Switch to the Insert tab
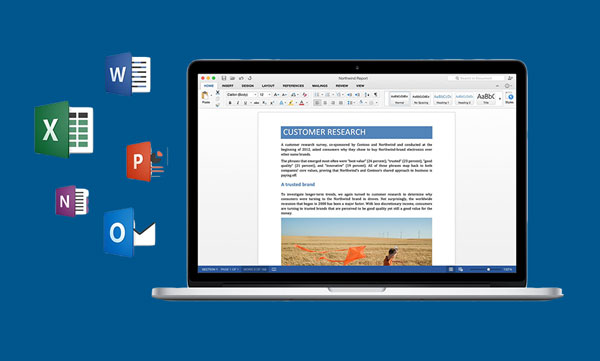The image size is (600, 361). coord(228,86)
